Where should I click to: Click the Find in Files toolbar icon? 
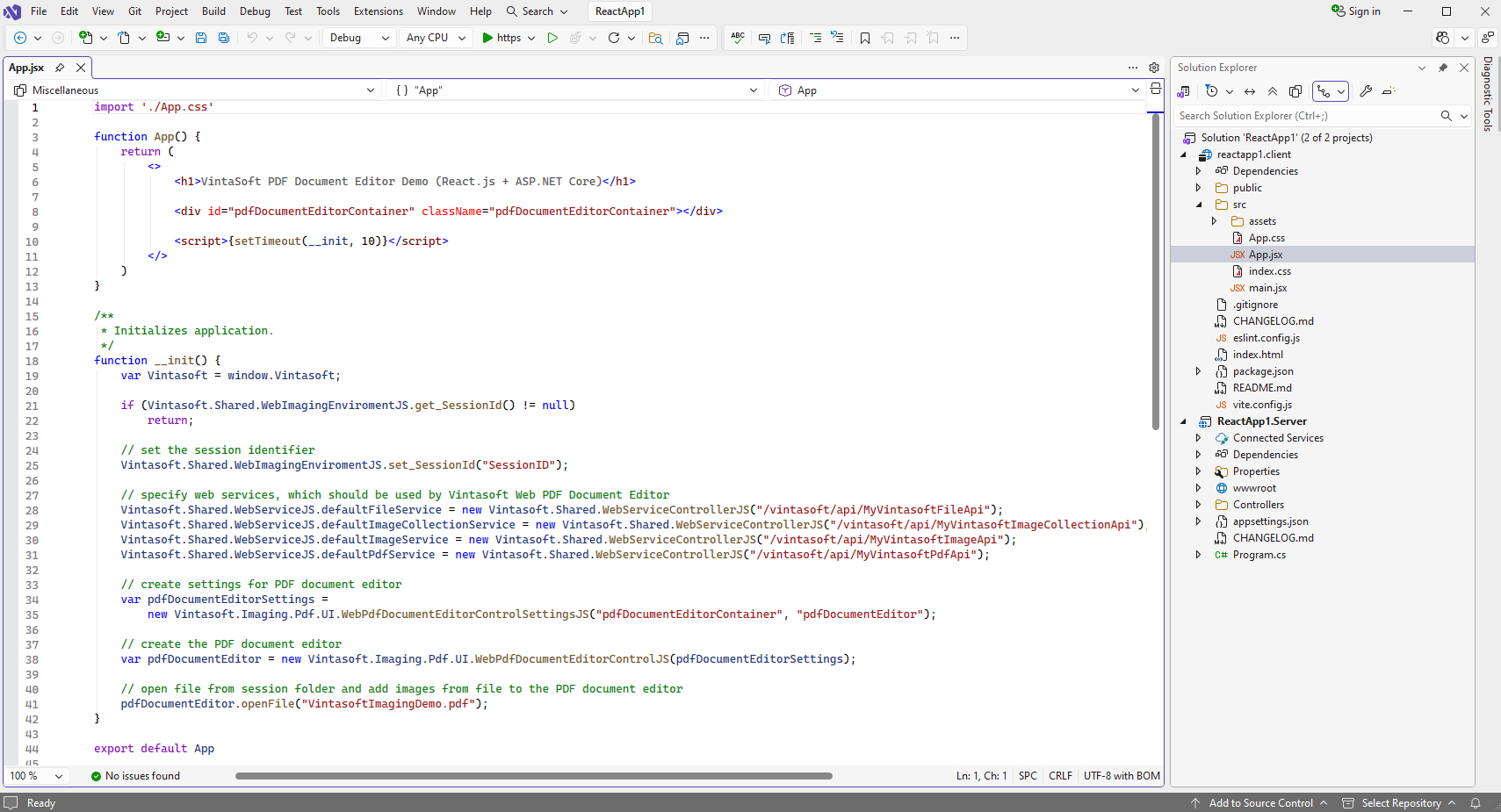pos(655,38)
